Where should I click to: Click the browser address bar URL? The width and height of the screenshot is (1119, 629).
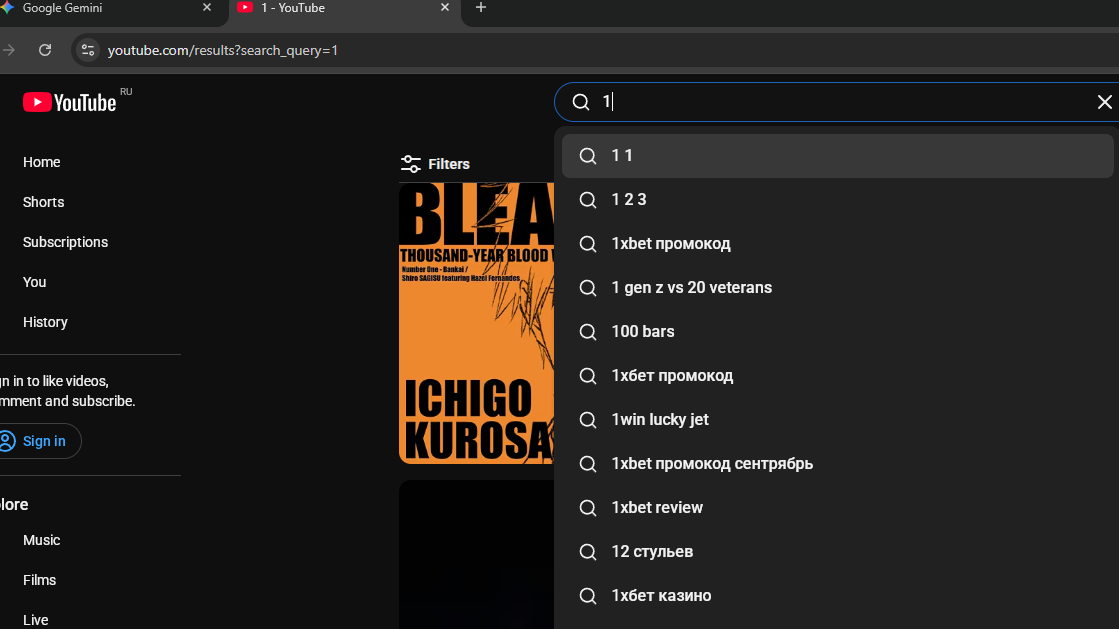point(223,51)
